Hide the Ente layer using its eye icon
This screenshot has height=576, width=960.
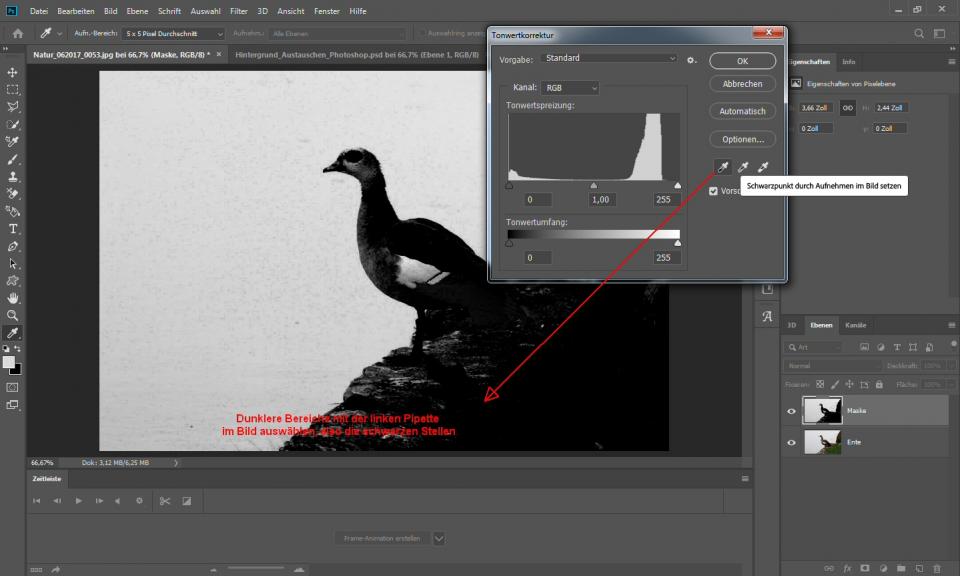click(x=792, y=441)
